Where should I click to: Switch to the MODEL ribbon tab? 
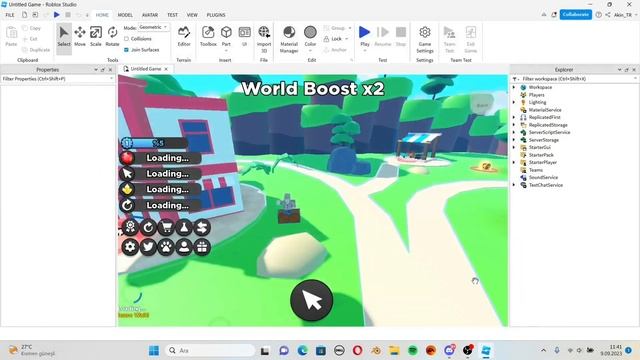click(125, 15)
